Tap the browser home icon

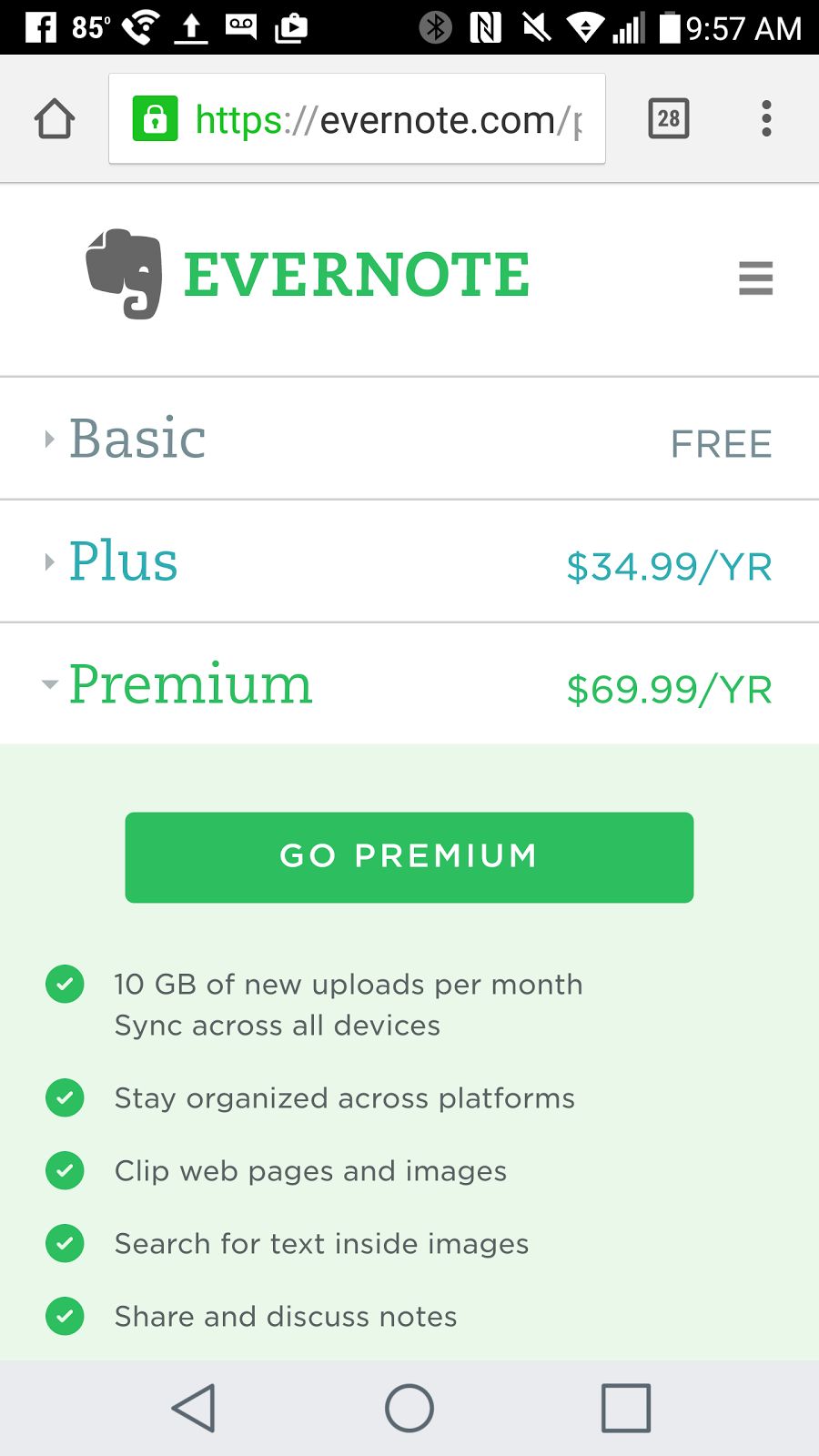pyautogui.click(x=55, y=118)
